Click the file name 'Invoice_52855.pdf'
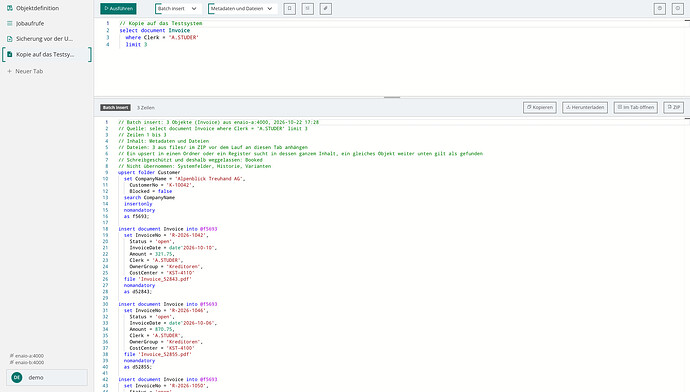This screenshot has height=392, width=690. tap(165, 354)
